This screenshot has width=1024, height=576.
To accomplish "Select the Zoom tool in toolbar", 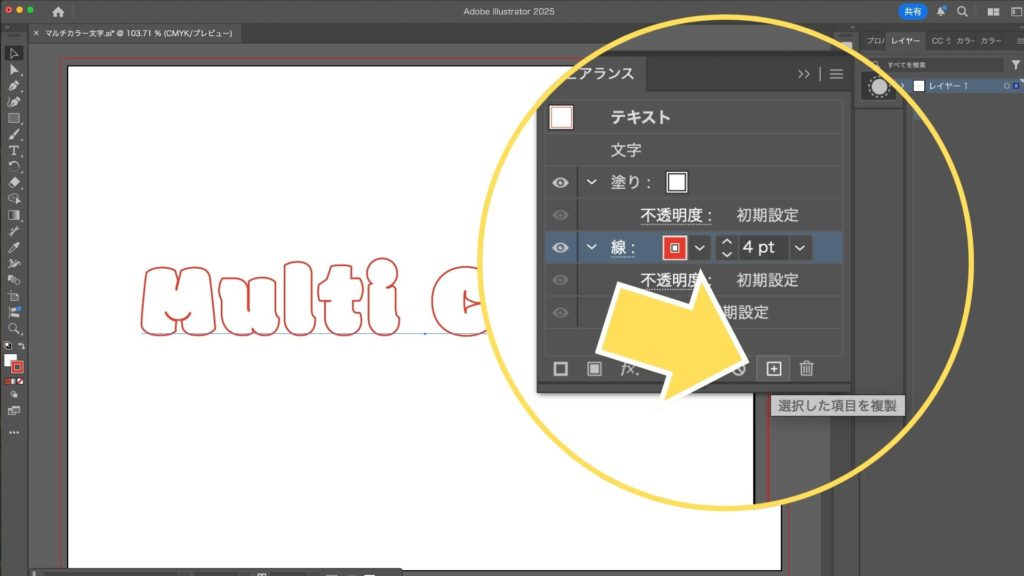I will (x=14, y=328).
